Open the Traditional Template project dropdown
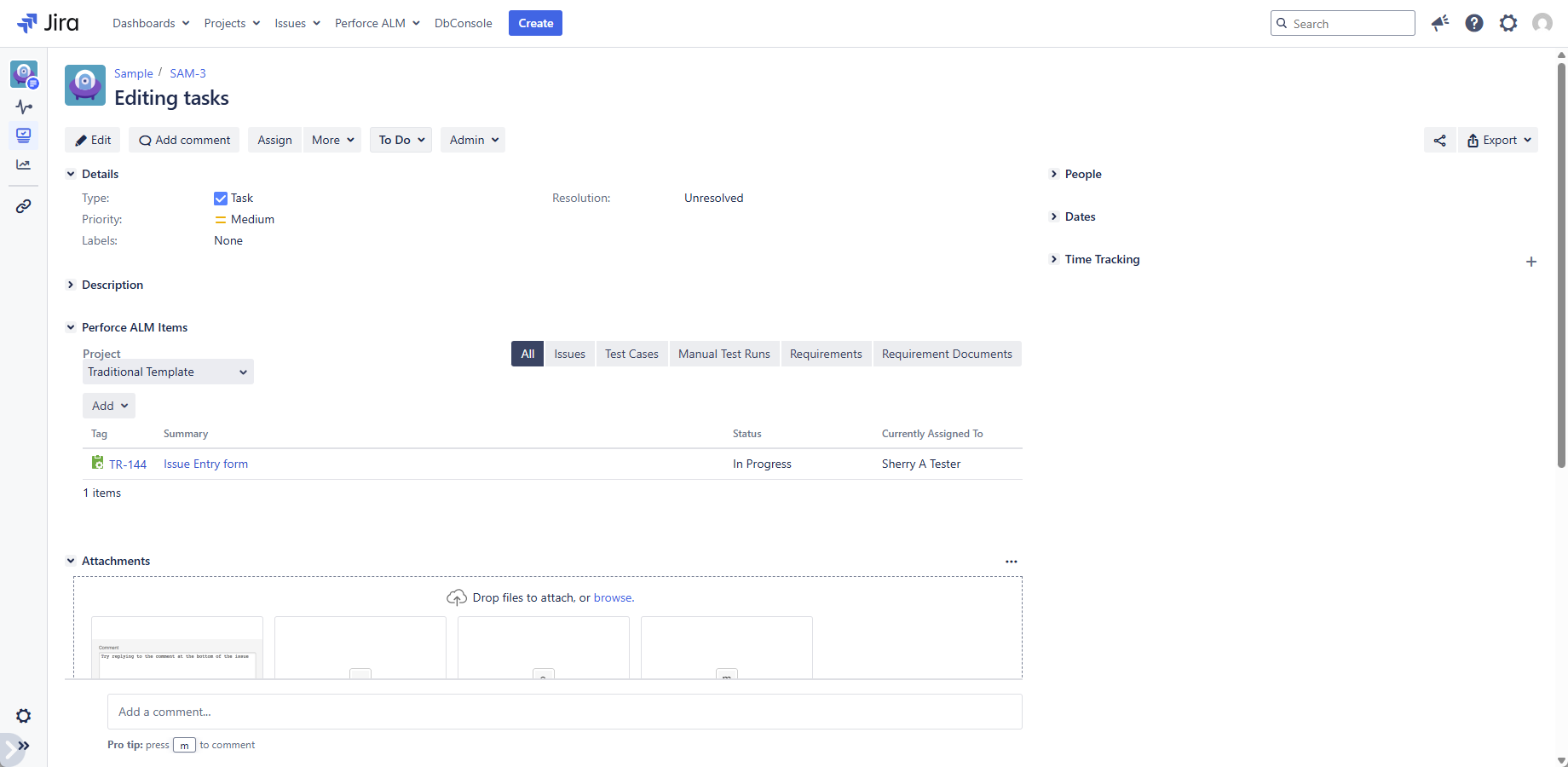Viewport: 1568px width, 767px height. (x=168, y=372)
